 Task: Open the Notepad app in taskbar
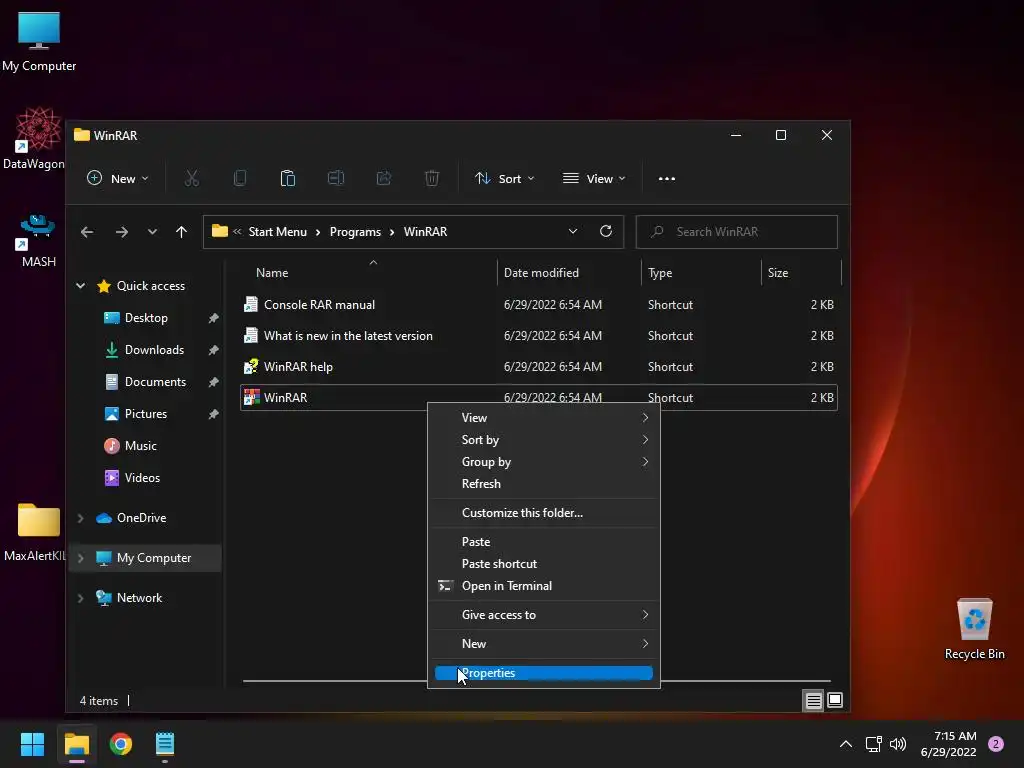point(165,744)
